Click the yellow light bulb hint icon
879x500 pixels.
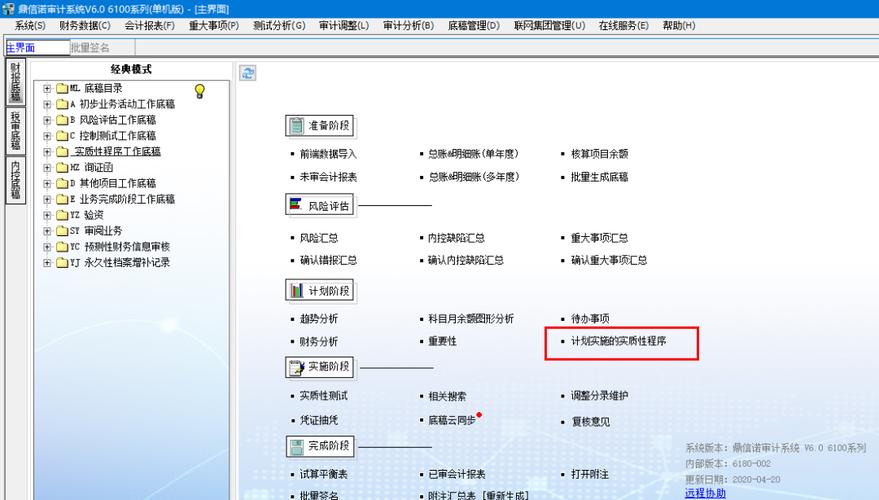pos(200,91)
